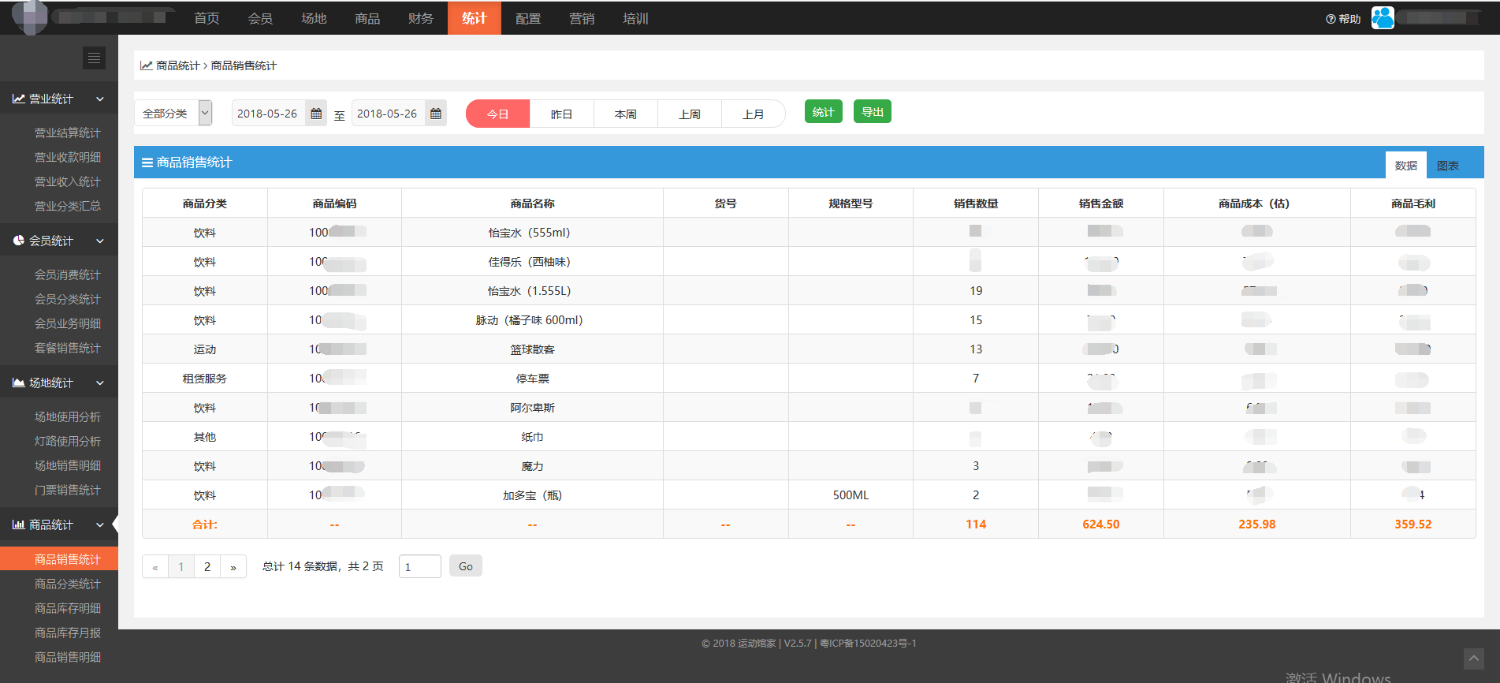Open 商品库存月报 in the sidebar

[67, 633]
